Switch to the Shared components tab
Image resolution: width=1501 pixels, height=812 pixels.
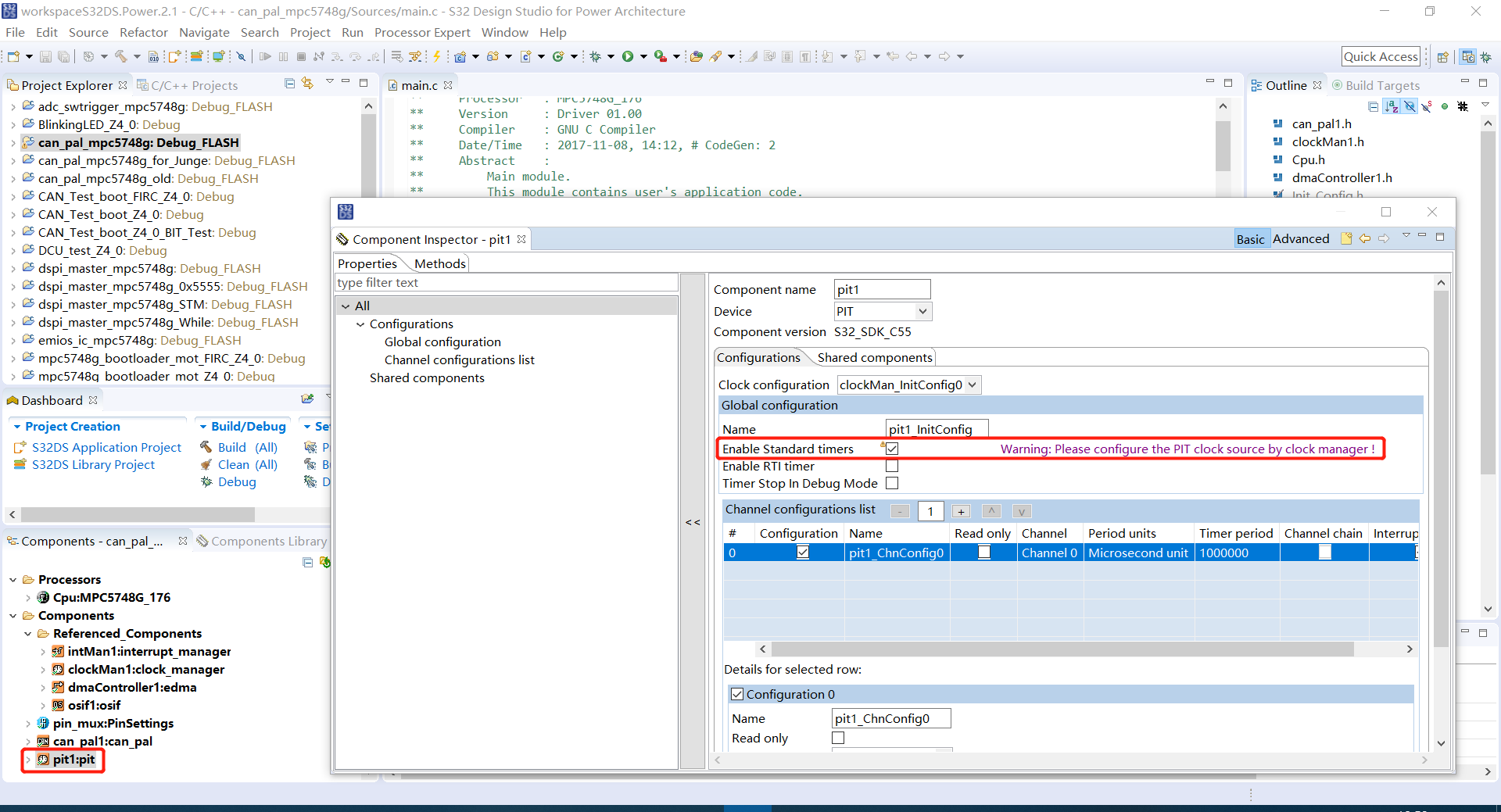point(874,357)
